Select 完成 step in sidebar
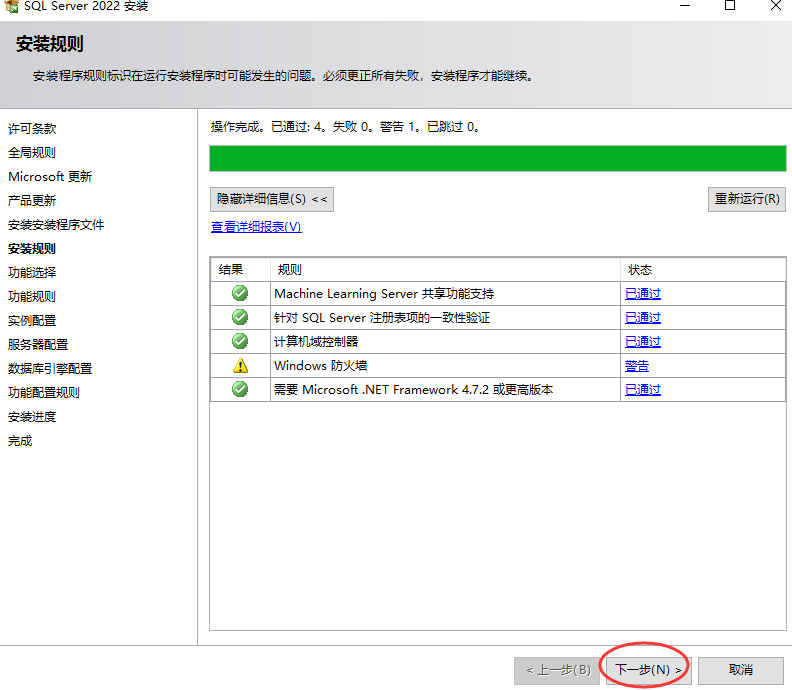Screen dimensions: 792x690 pyautogui.click(x=20, y=440)
